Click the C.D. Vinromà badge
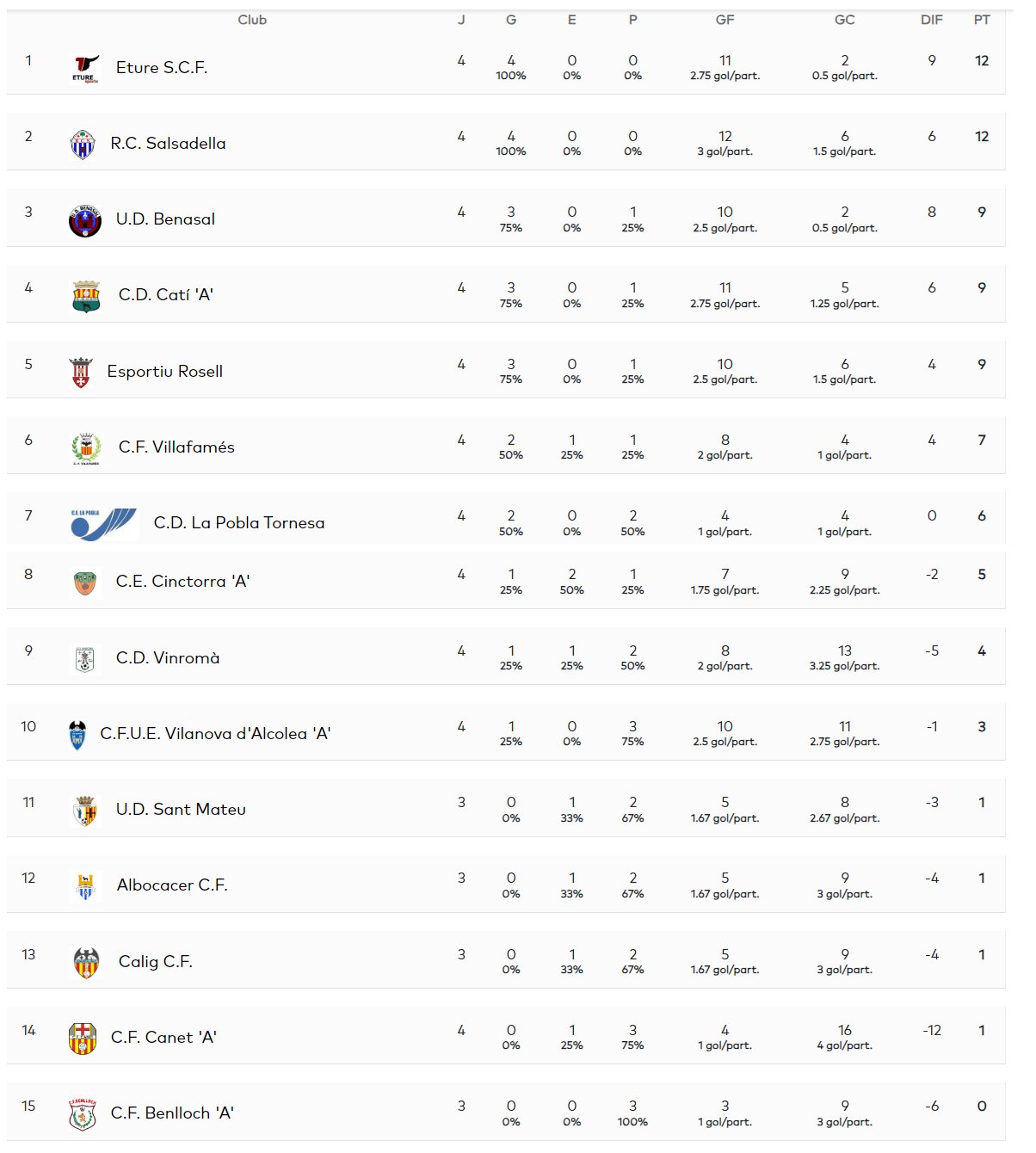 [84, 659]
